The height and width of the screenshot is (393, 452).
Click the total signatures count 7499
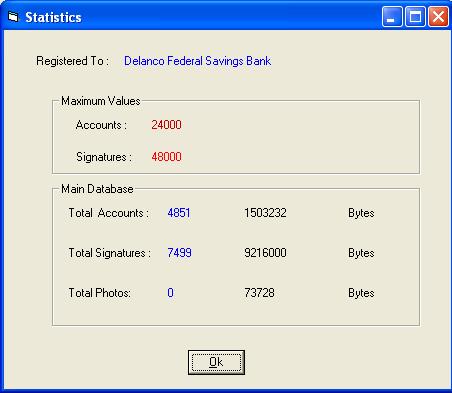[179, 253]
